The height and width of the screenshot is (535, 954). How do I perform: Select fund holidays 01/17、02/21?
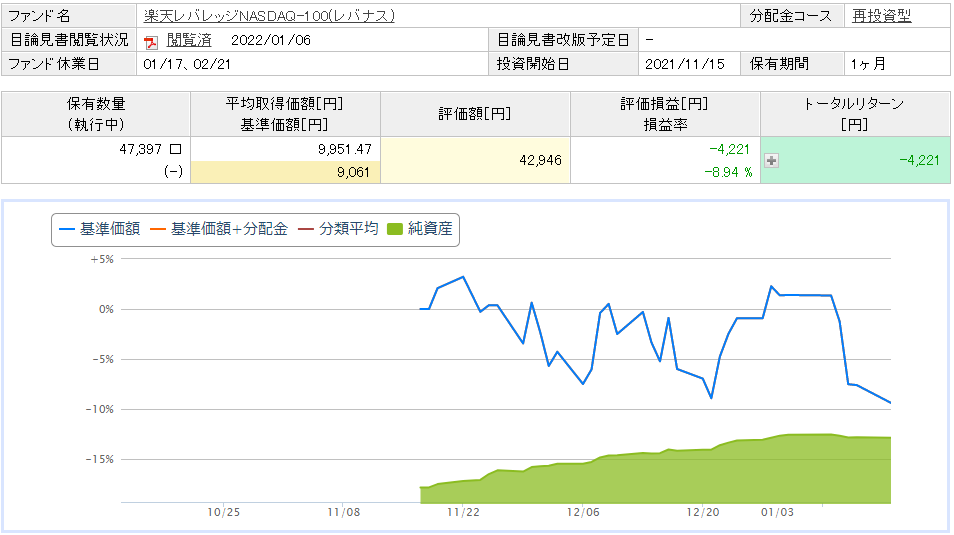coord(187,64)
